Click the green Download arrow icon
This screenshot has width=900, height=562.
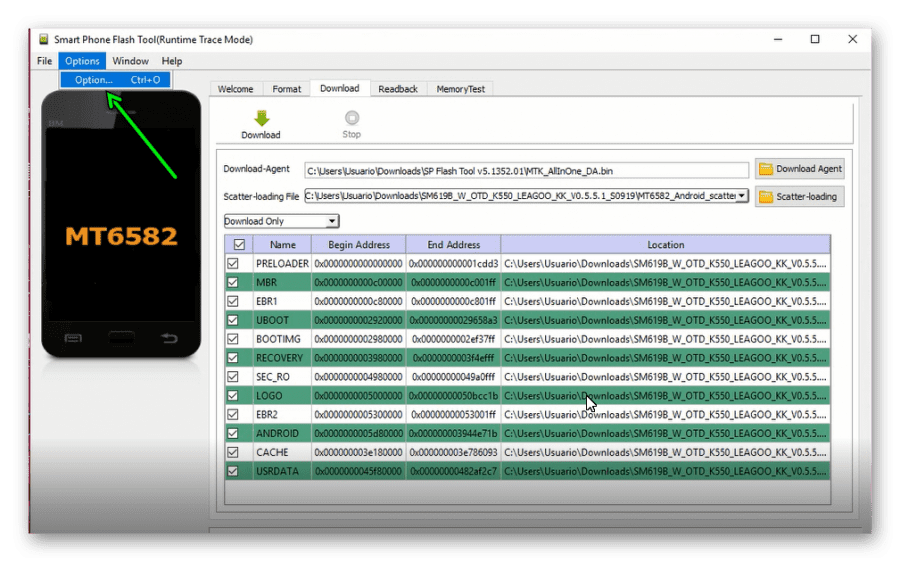click(262, 118)
